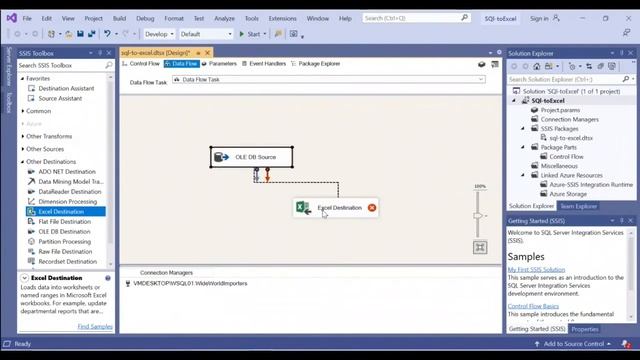Screen dimensions: 640x360
Task: Click the Search Solution Explorer field
Action: click(x=570, y=79)
